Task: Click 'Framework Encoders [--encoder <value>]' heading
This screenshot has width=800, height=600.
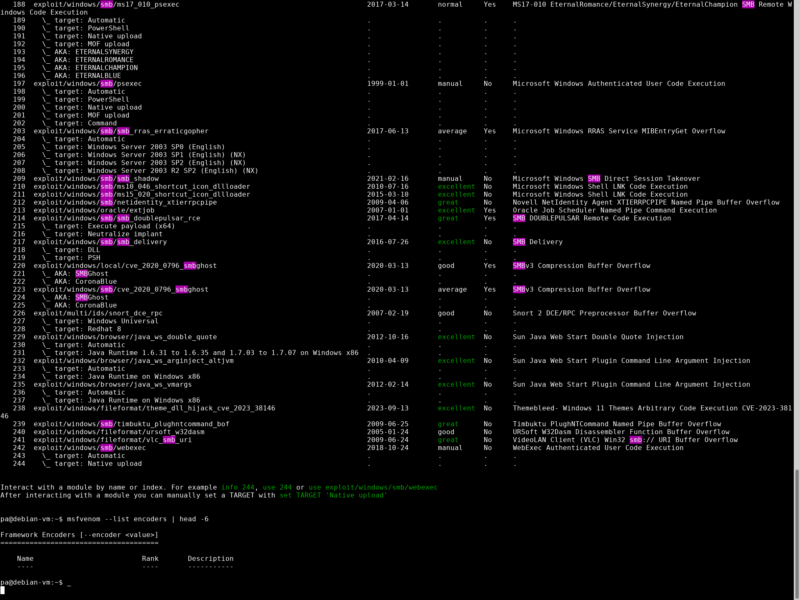Action: [x=79, y=535]
